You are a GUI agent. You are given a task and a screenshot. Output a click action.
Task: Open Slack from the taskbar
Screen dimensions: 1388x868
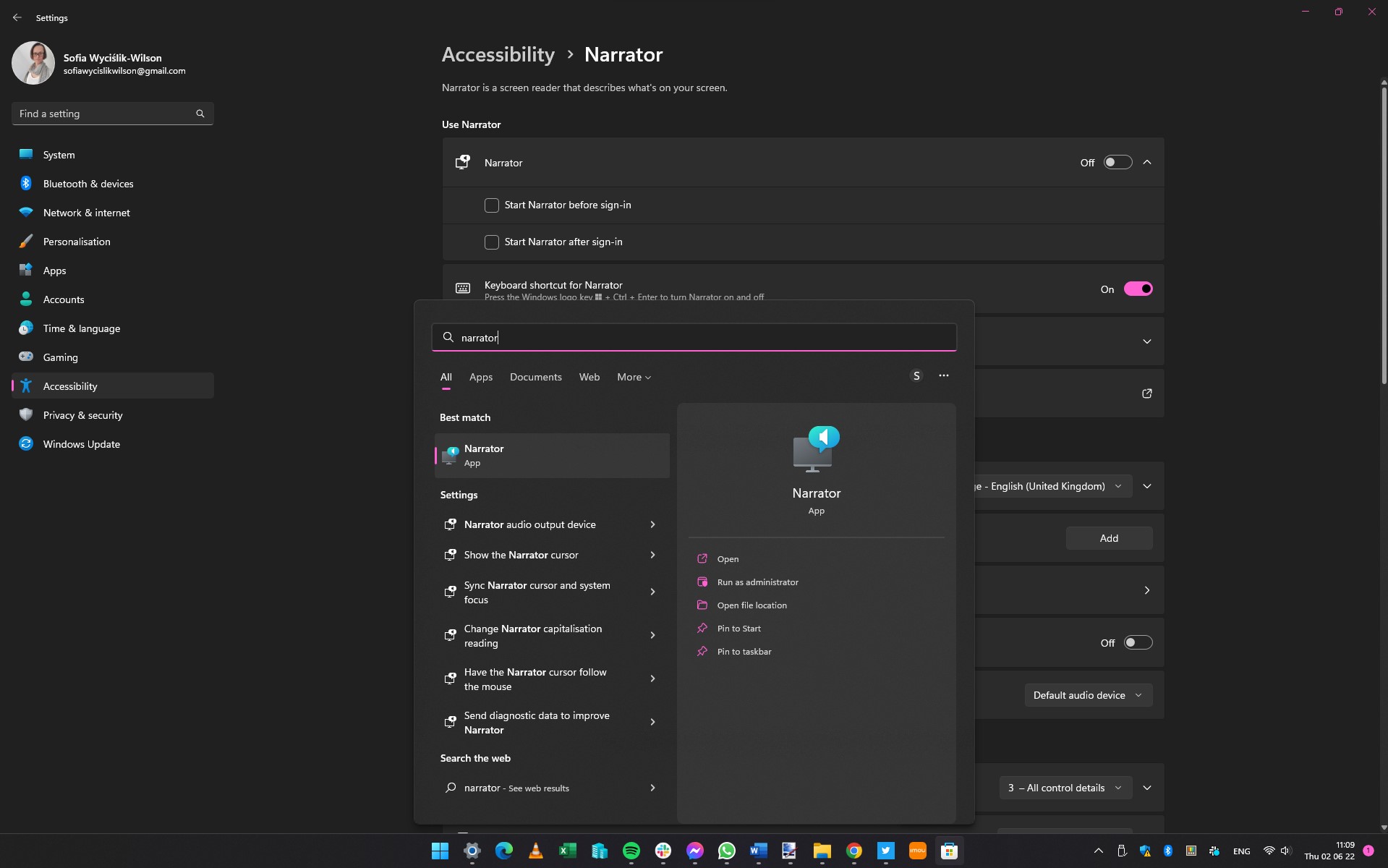(x=663, y=851)
